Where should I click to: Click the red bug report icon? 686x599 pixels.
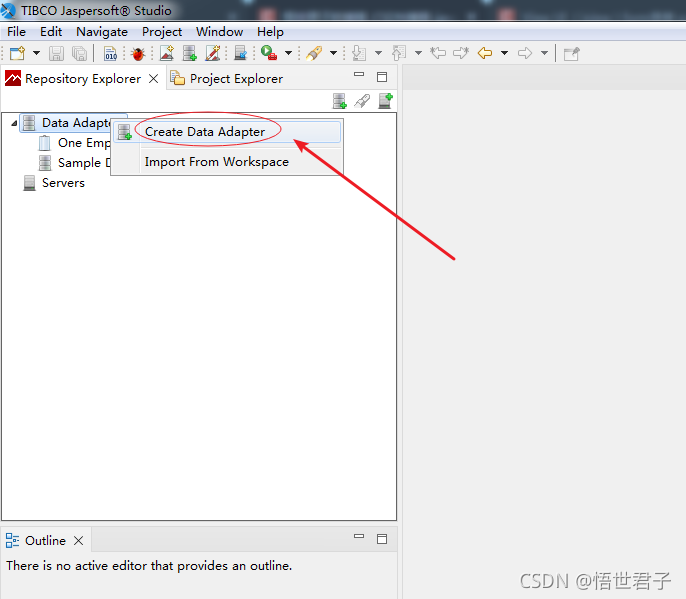point(138,54)
